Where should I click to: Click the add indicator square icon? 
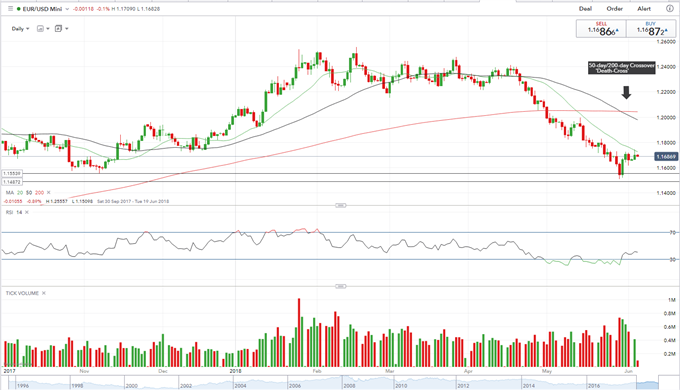coord(59,29)
